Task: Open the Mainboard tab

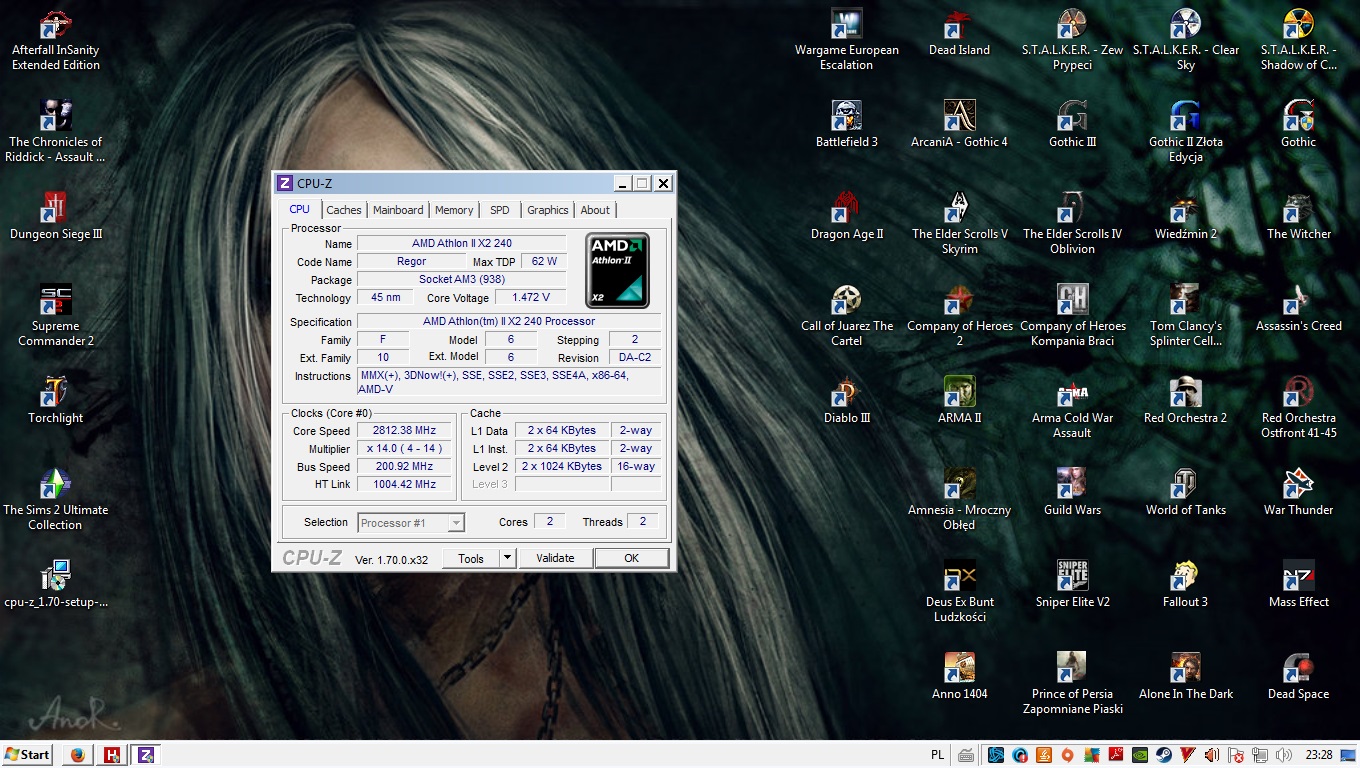Action: [398, 210]
